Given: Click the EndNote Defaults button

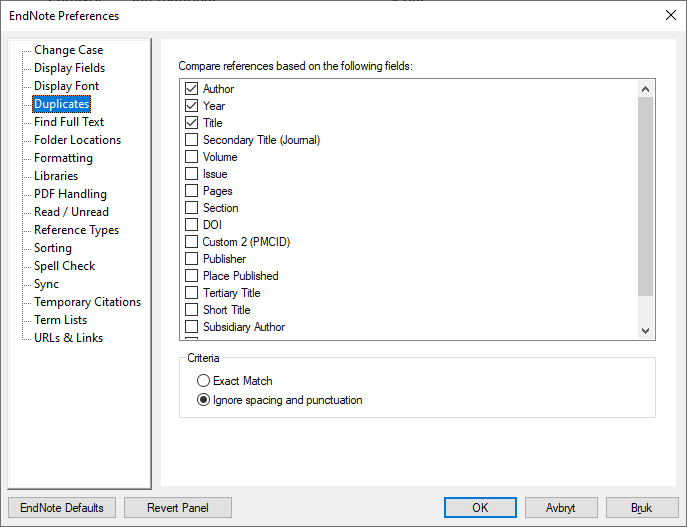Looking at the screenshot, I should pyautogui.click(x=62, y=508).
